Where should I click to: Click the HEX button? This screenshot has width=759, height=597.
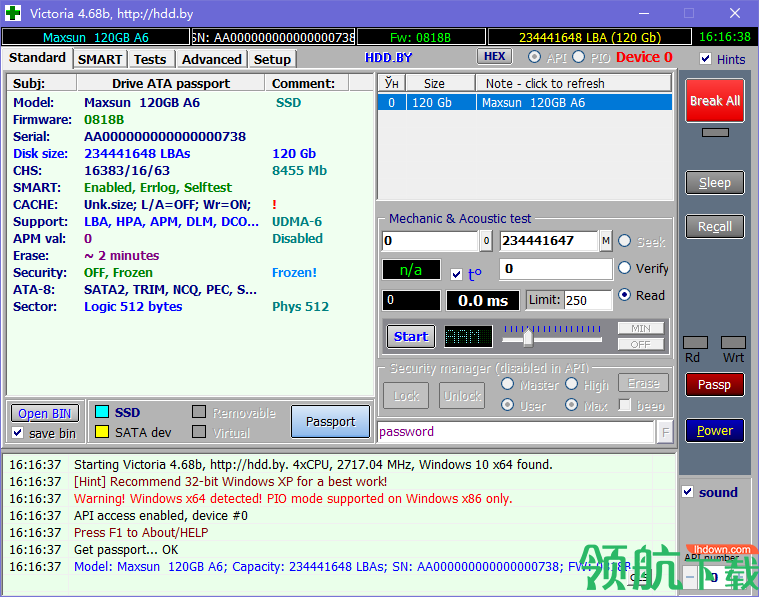coord(494,56)
